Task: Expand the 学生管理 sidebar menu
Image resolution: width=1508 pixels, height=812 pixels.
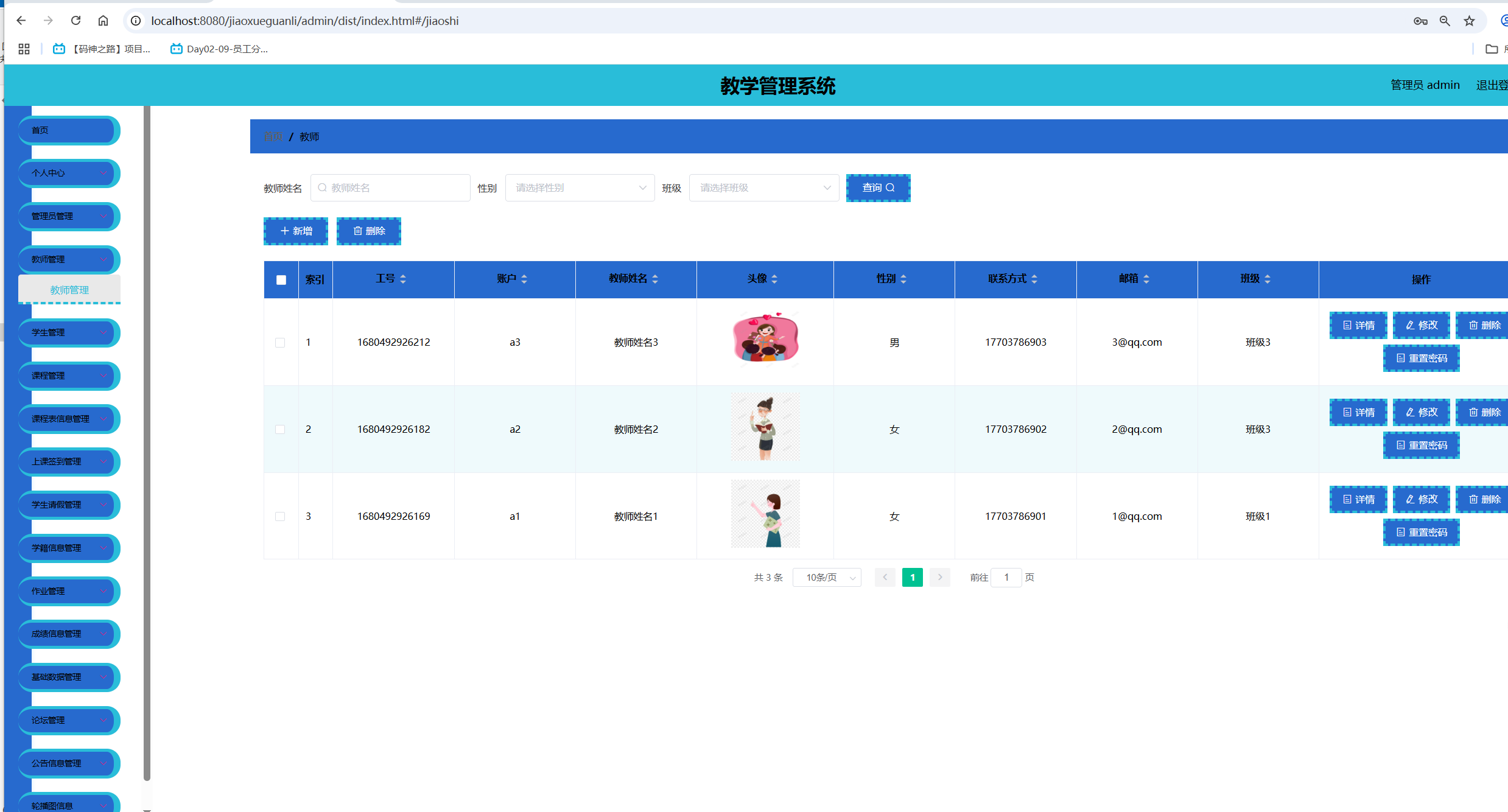Action: pyautogui.click(x=69, y=332)
